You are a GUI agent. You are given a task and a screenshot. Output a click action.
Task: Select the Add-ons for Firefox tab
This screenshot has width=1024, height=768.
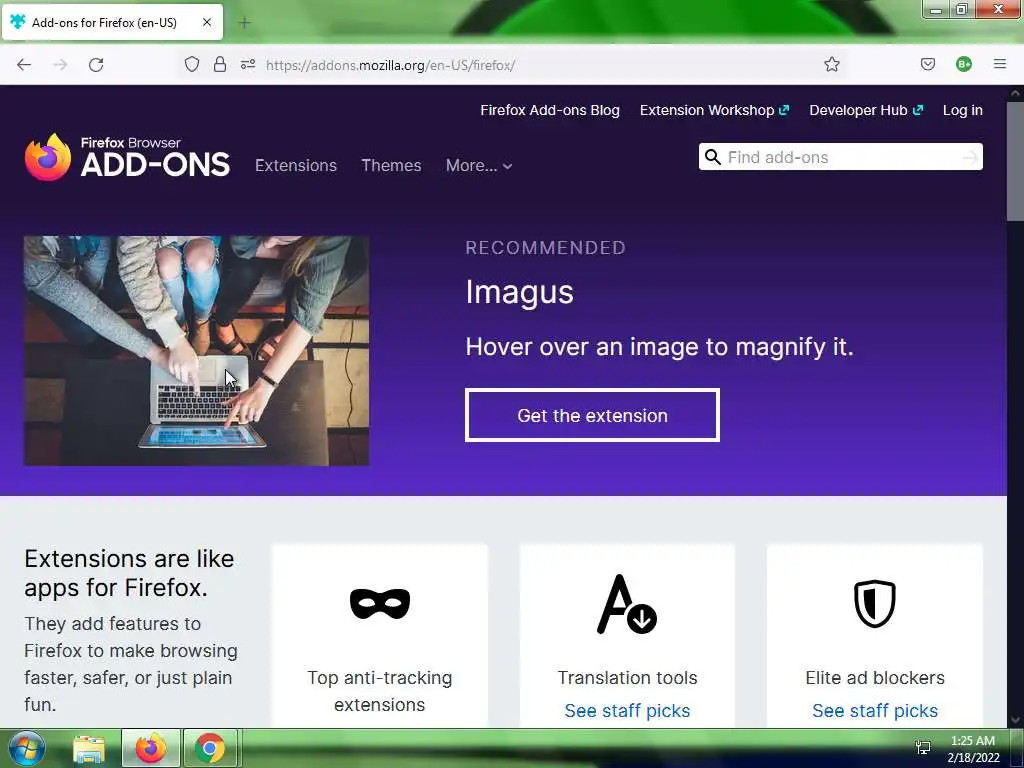pos(112,22)
